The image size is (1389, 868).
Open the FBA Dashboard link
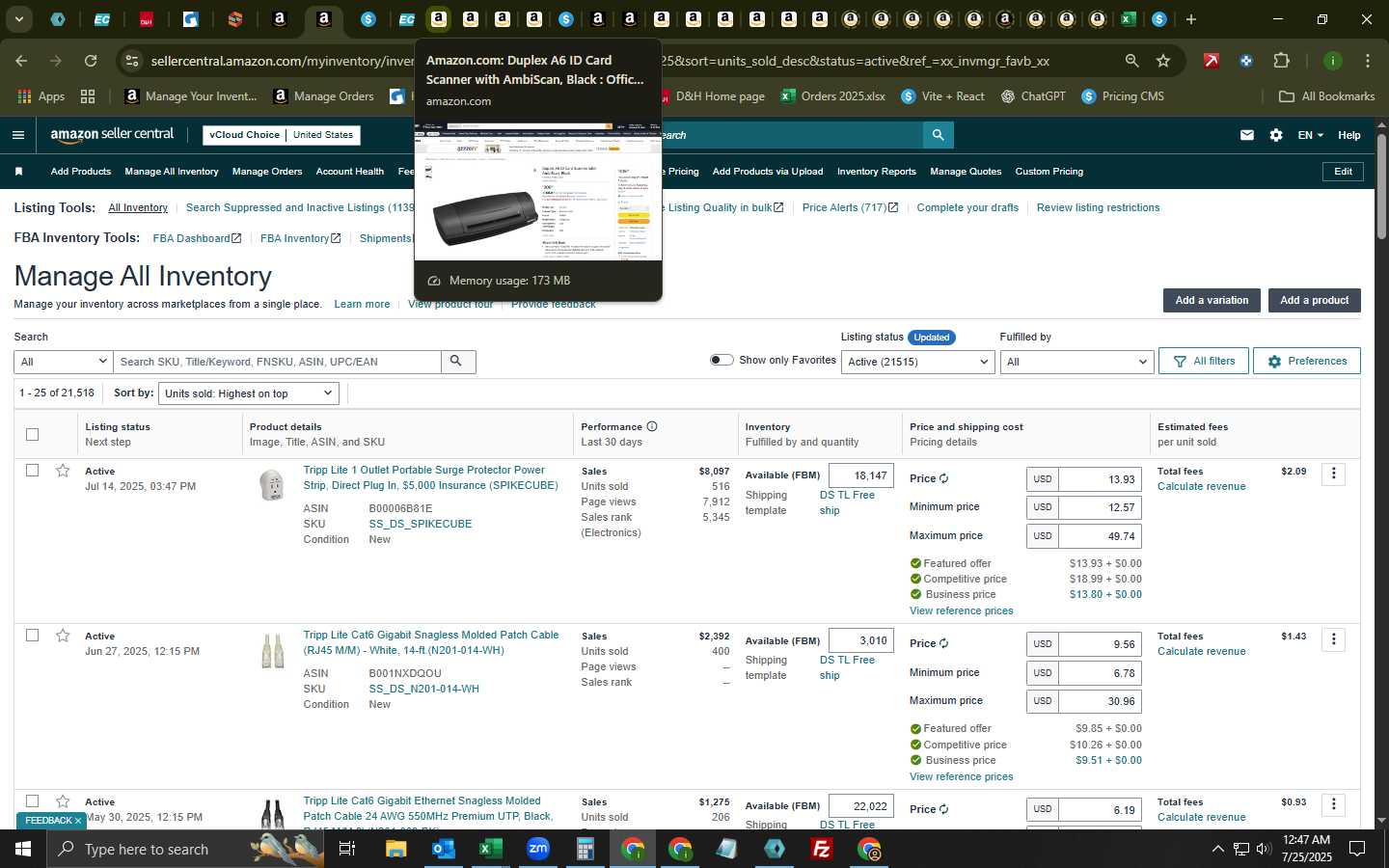click(x=197, y=238)
